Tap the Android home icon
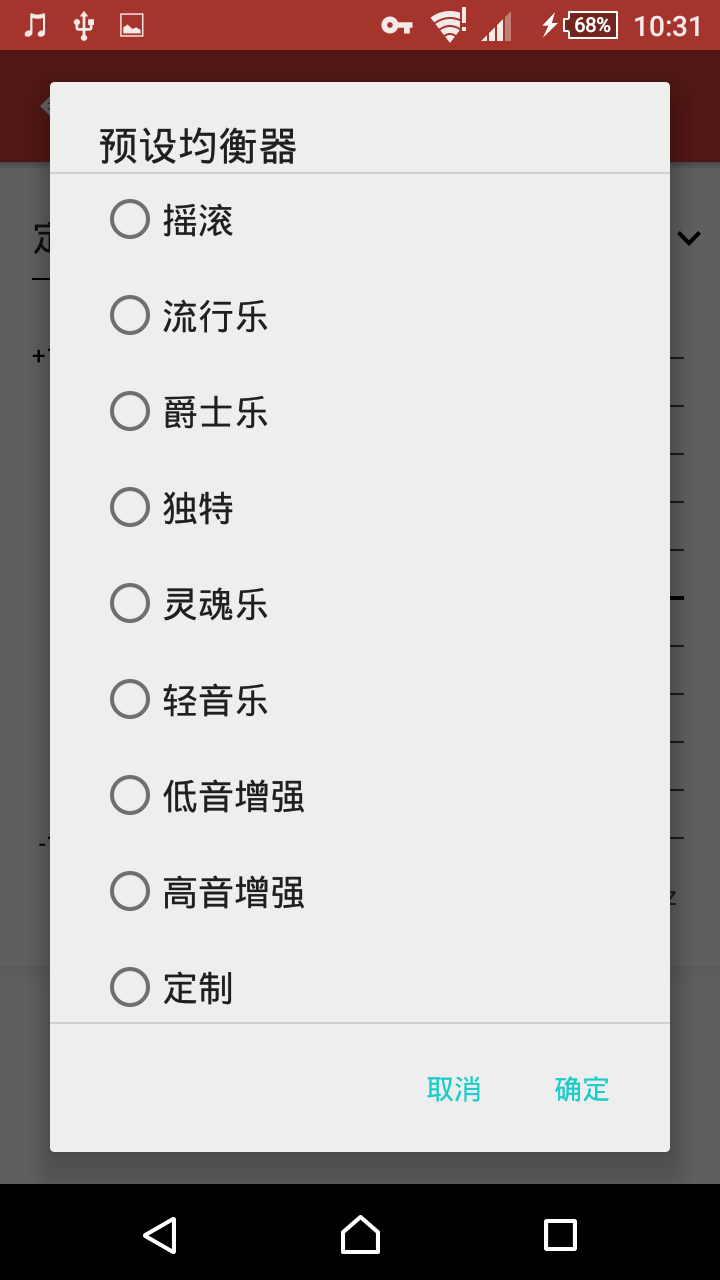The image size is (720, 1280). pos(360,1235)
